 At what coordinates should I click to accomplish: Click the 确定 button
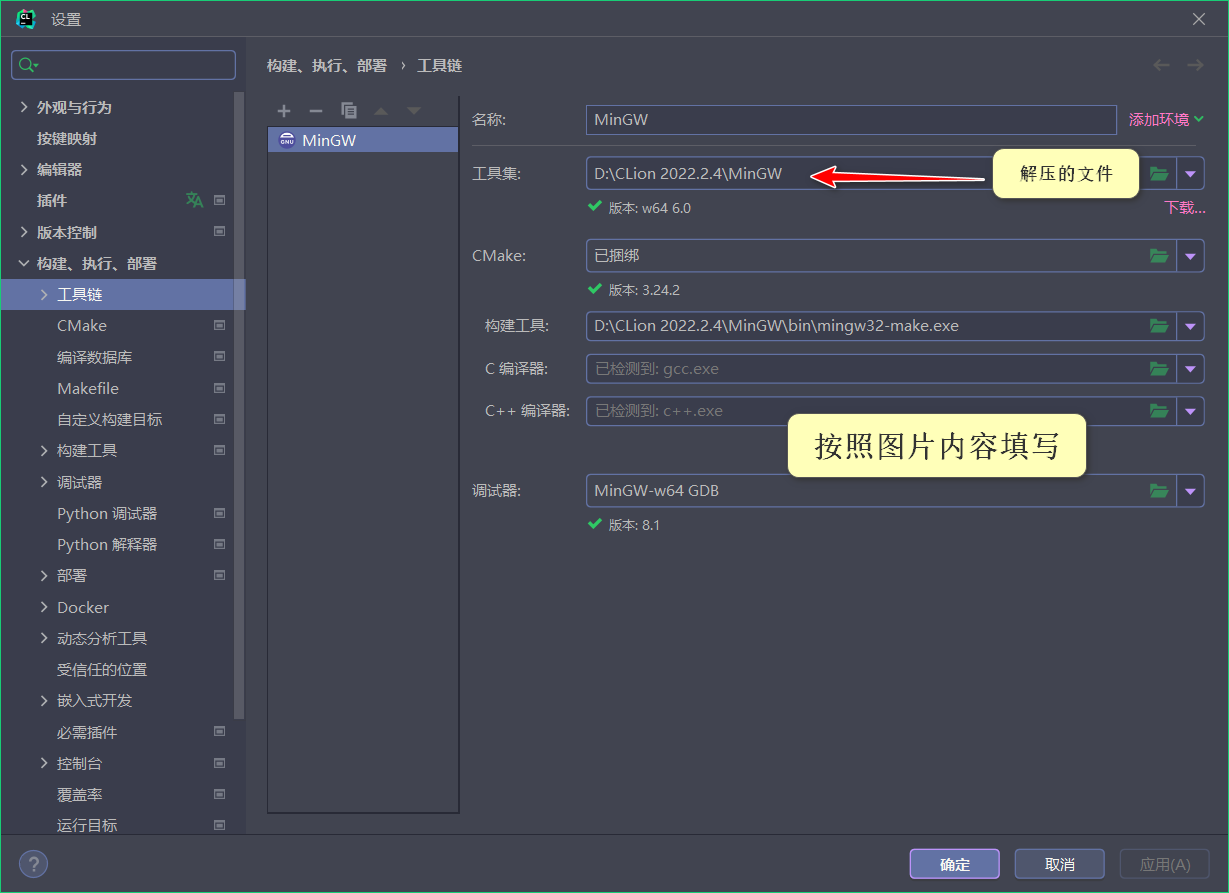(955, 864)
